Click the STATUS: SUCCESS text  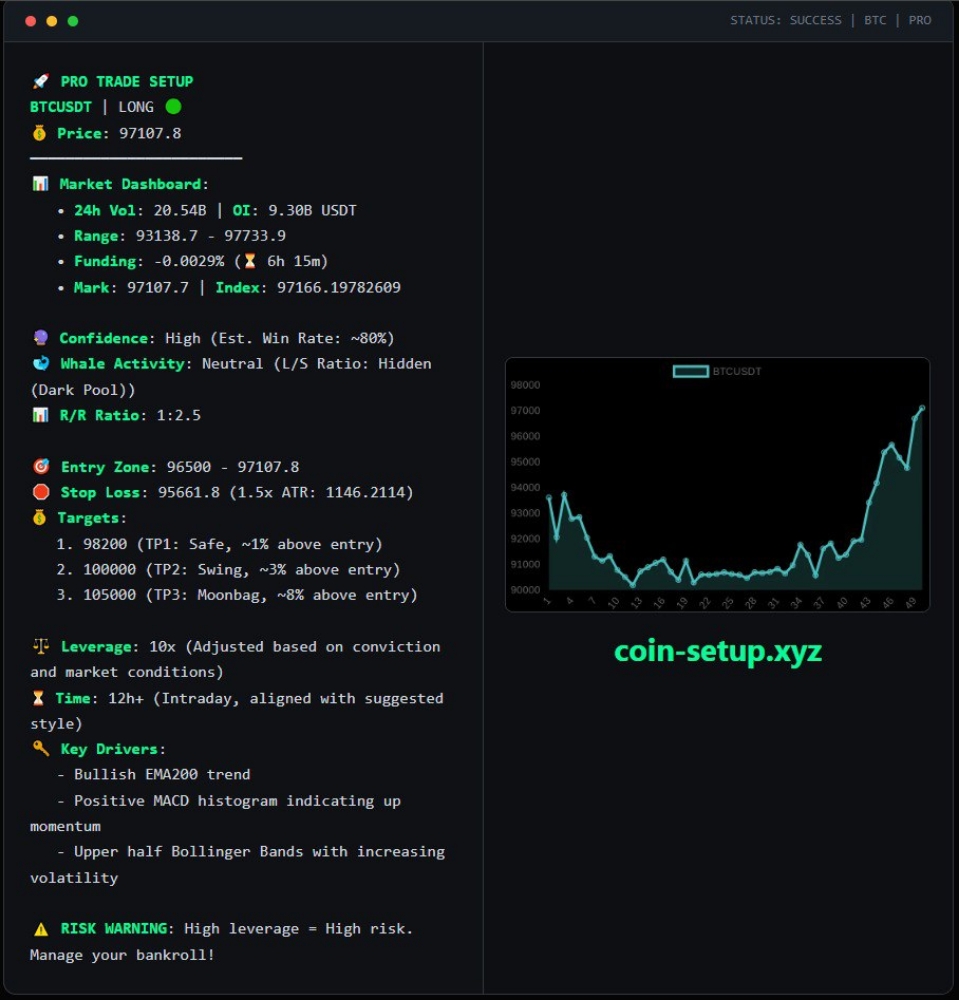pyautogui.click(x=785, y=20)
